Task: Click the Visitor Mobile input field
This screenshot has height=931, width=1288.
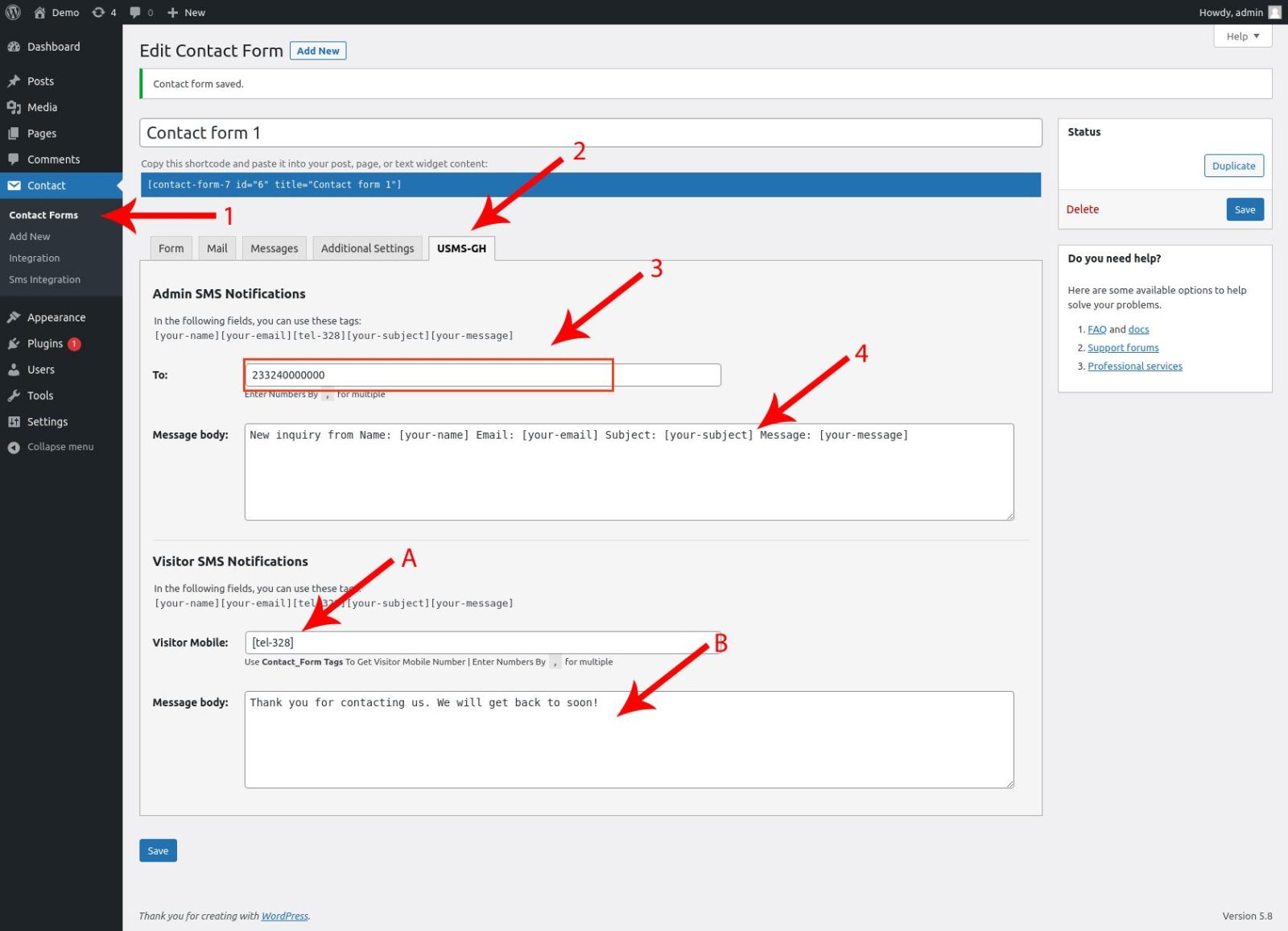Action: coord(481,643)
